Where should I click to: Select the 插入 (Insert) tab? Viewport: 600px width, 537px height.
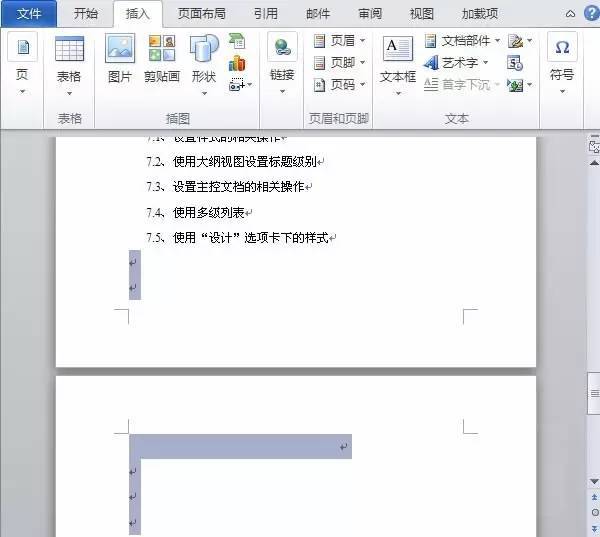pyautogui.click(x=138, y=14)
